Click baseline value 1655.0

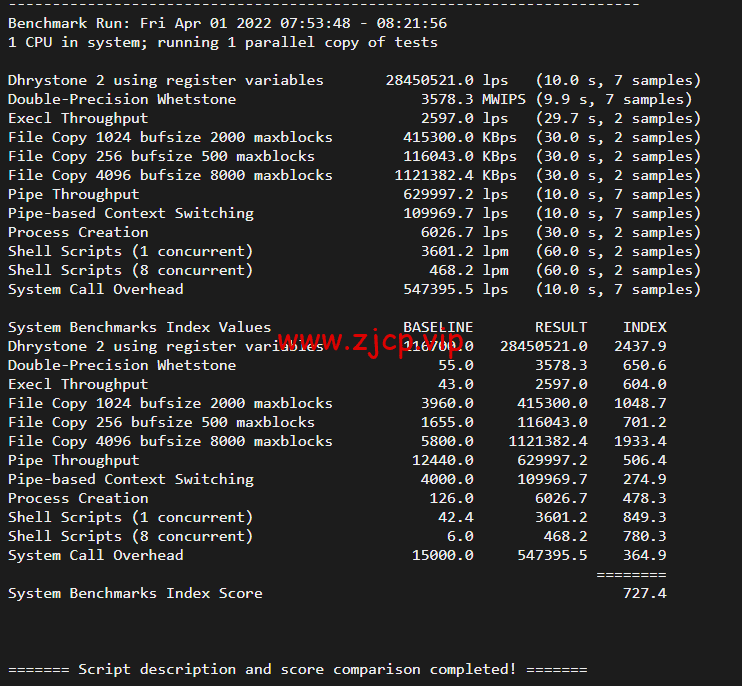[x=447, y=422]
